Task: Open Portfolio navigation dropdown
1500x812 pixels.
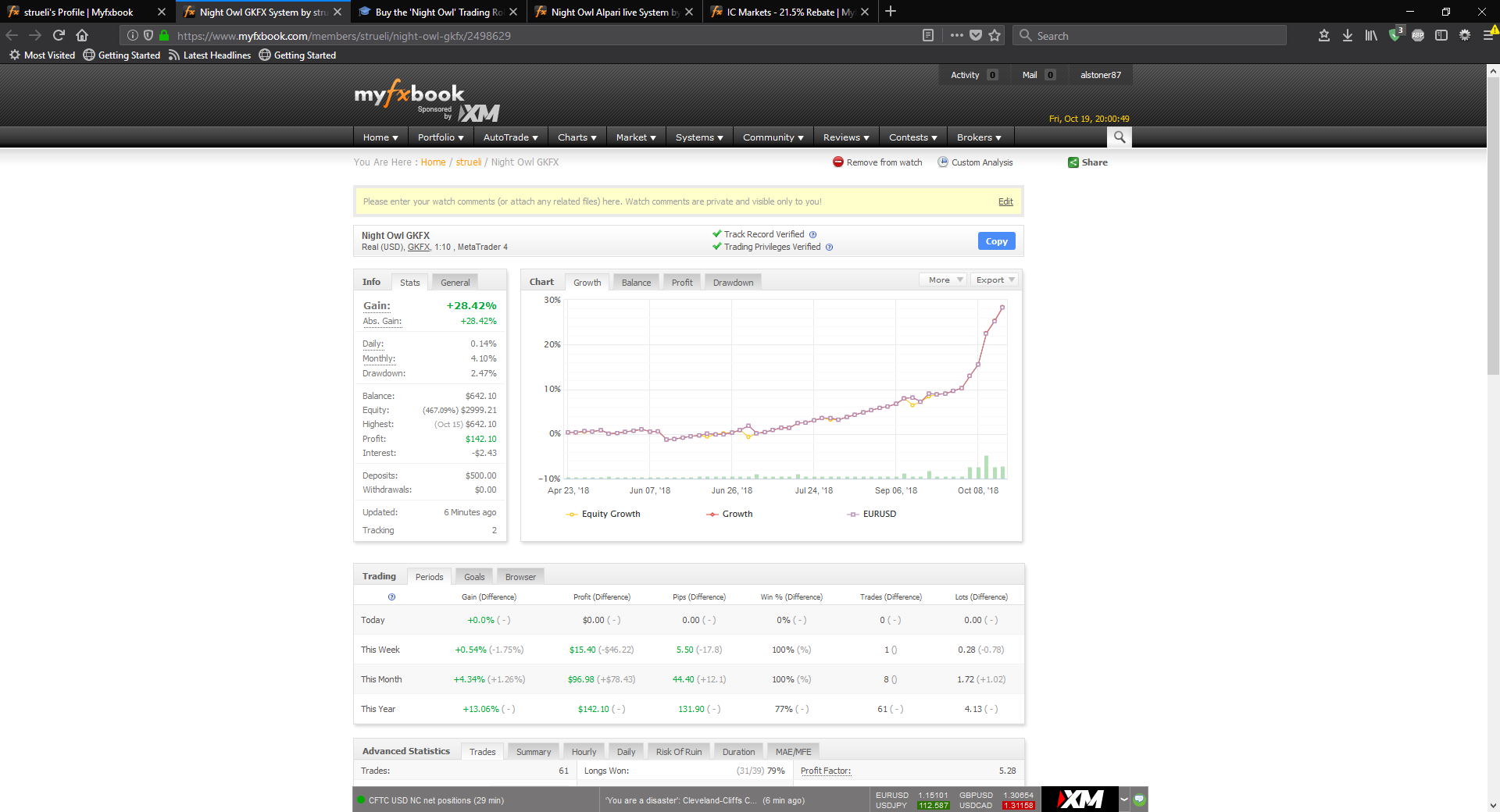Action: pos(441,137)
